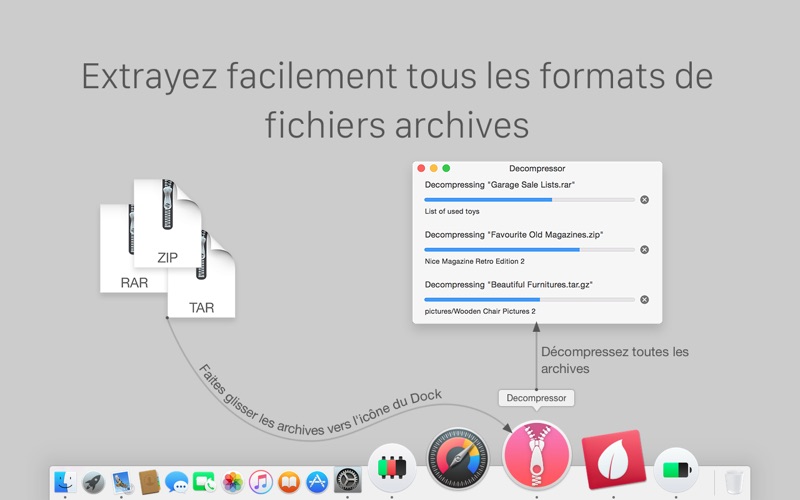Viewport: 800px width, 500px height.
Task: Click the Beautiful Furnitures.tar.gz progress bar
Action: click(x=530, y=299)
